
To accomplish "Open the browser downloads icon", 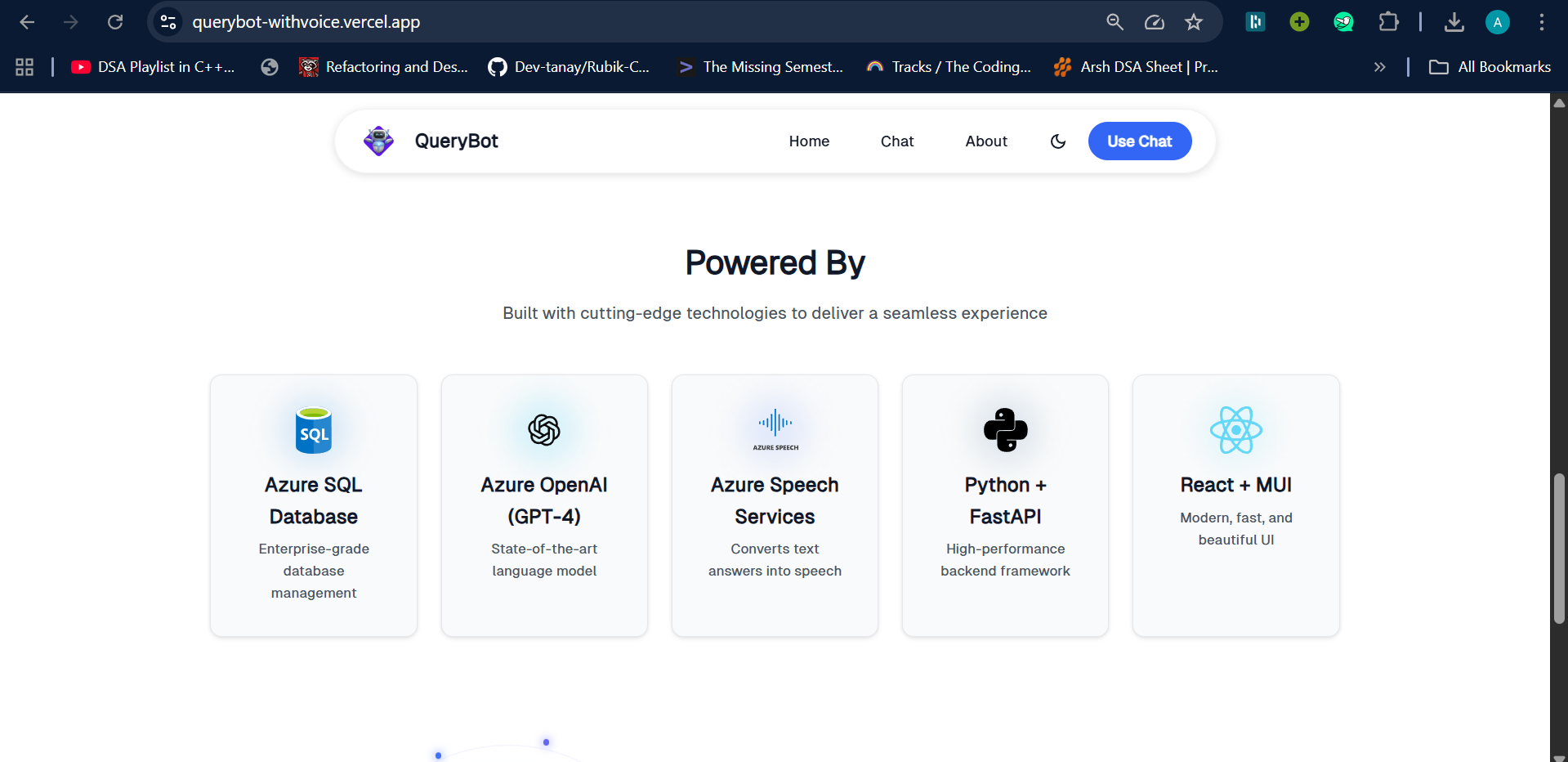I will point(1454,22).
